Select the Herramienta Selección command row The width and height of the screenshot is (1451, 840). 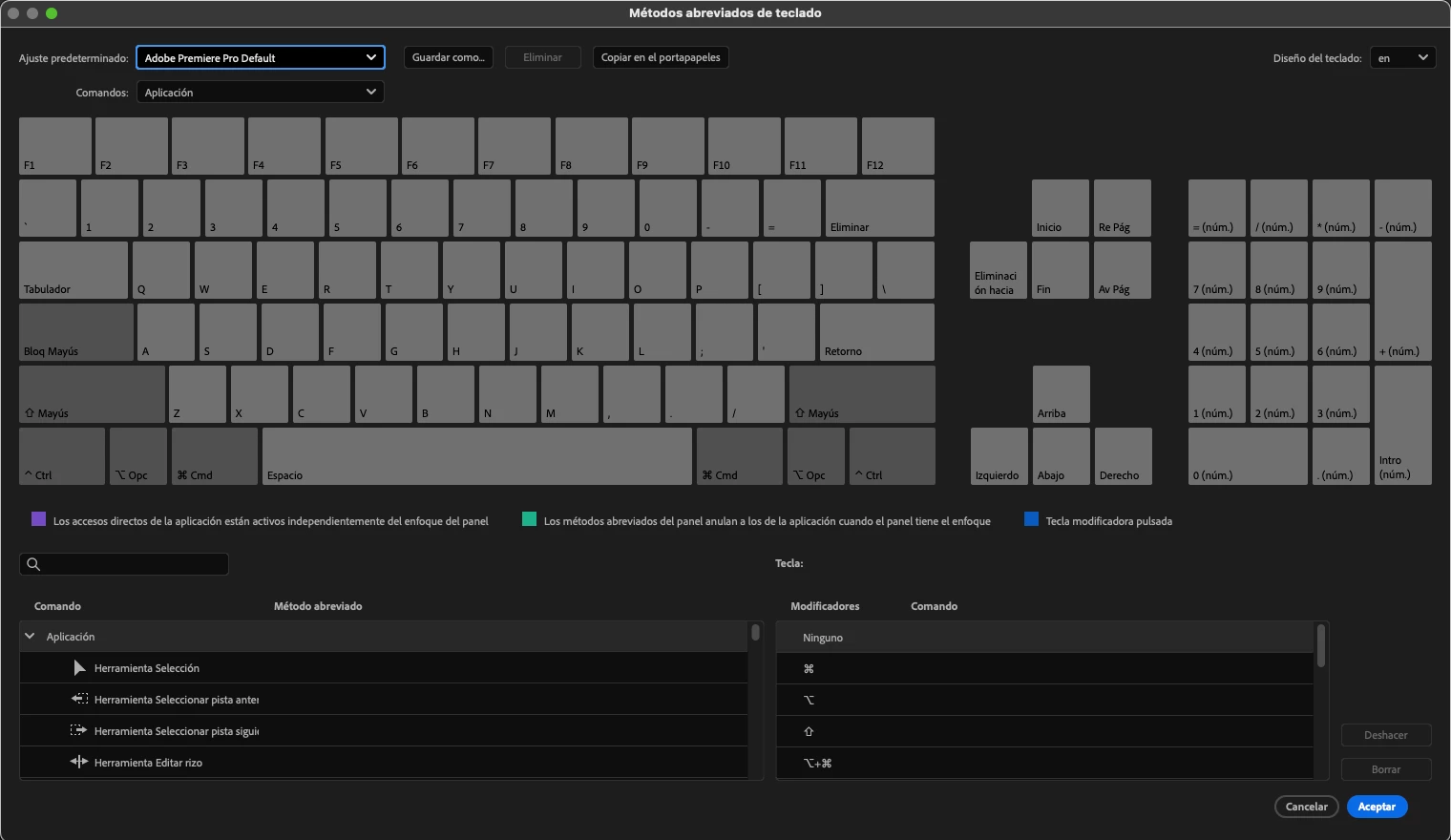[x=384, y=668]
